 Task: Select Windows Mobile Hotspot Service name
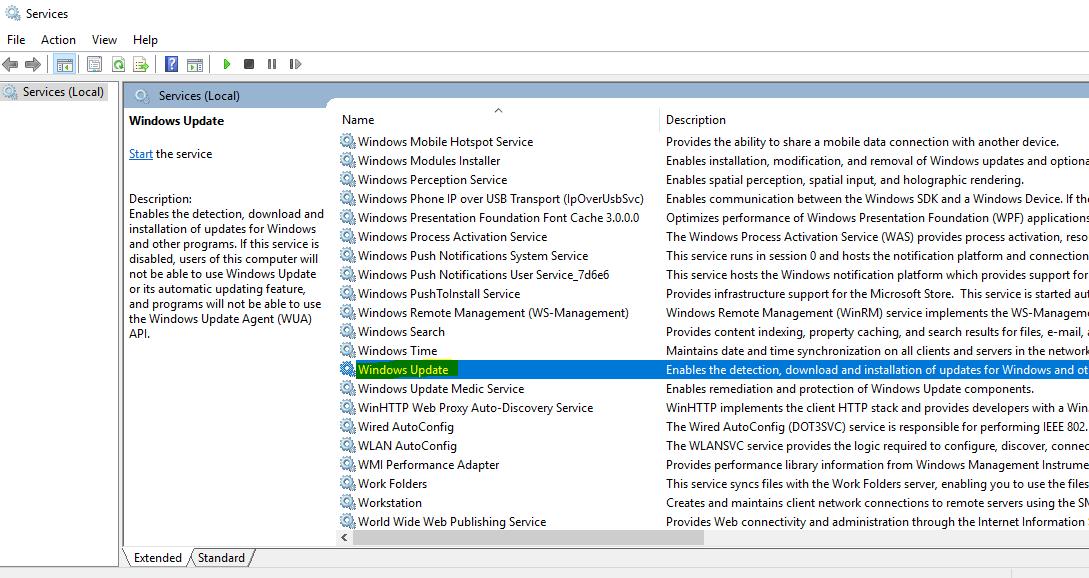tap(445, 142)
